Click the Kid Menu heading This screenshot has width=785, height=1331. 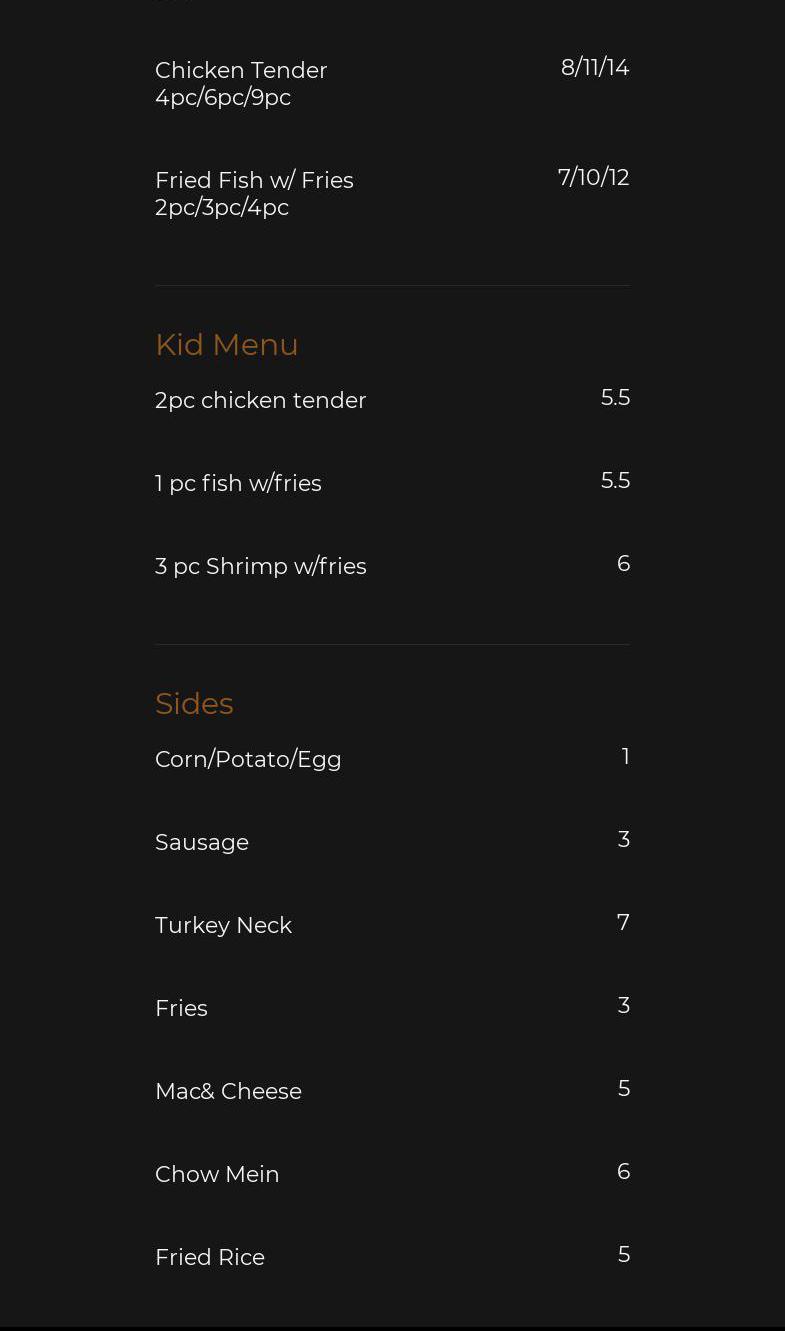(227, 345)
